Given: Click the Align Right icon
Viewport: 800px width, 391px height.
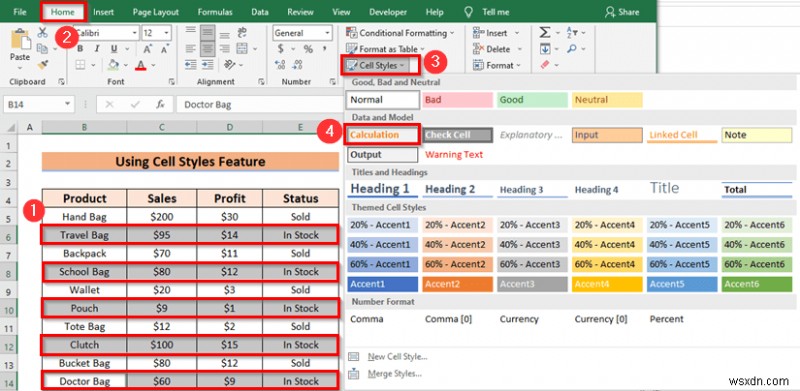Looking at the screenshot, I should [224, 49].
